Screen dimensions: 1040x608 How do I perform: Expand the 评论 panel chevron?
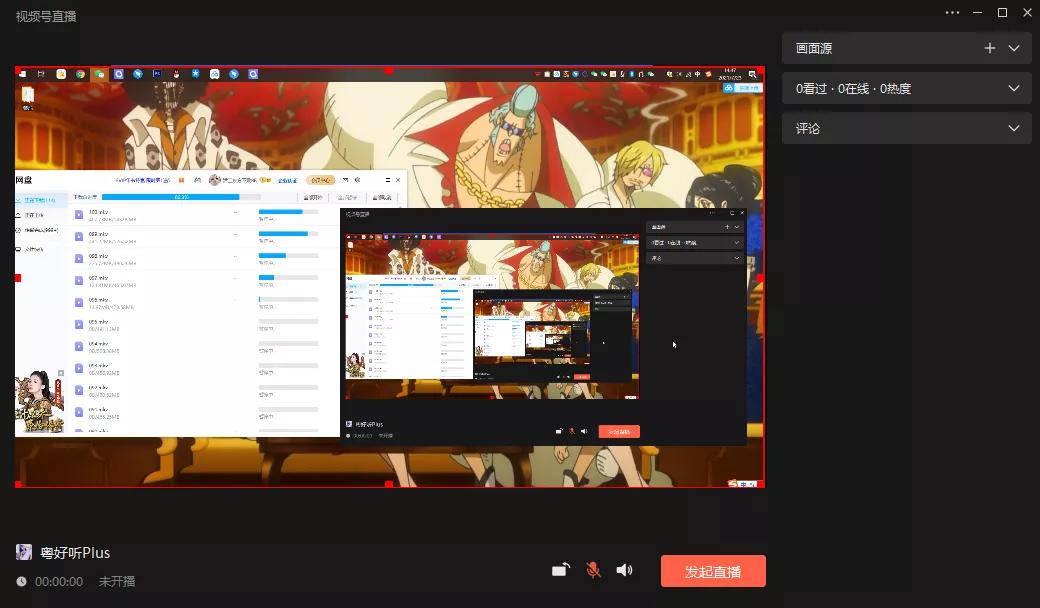1014,128
